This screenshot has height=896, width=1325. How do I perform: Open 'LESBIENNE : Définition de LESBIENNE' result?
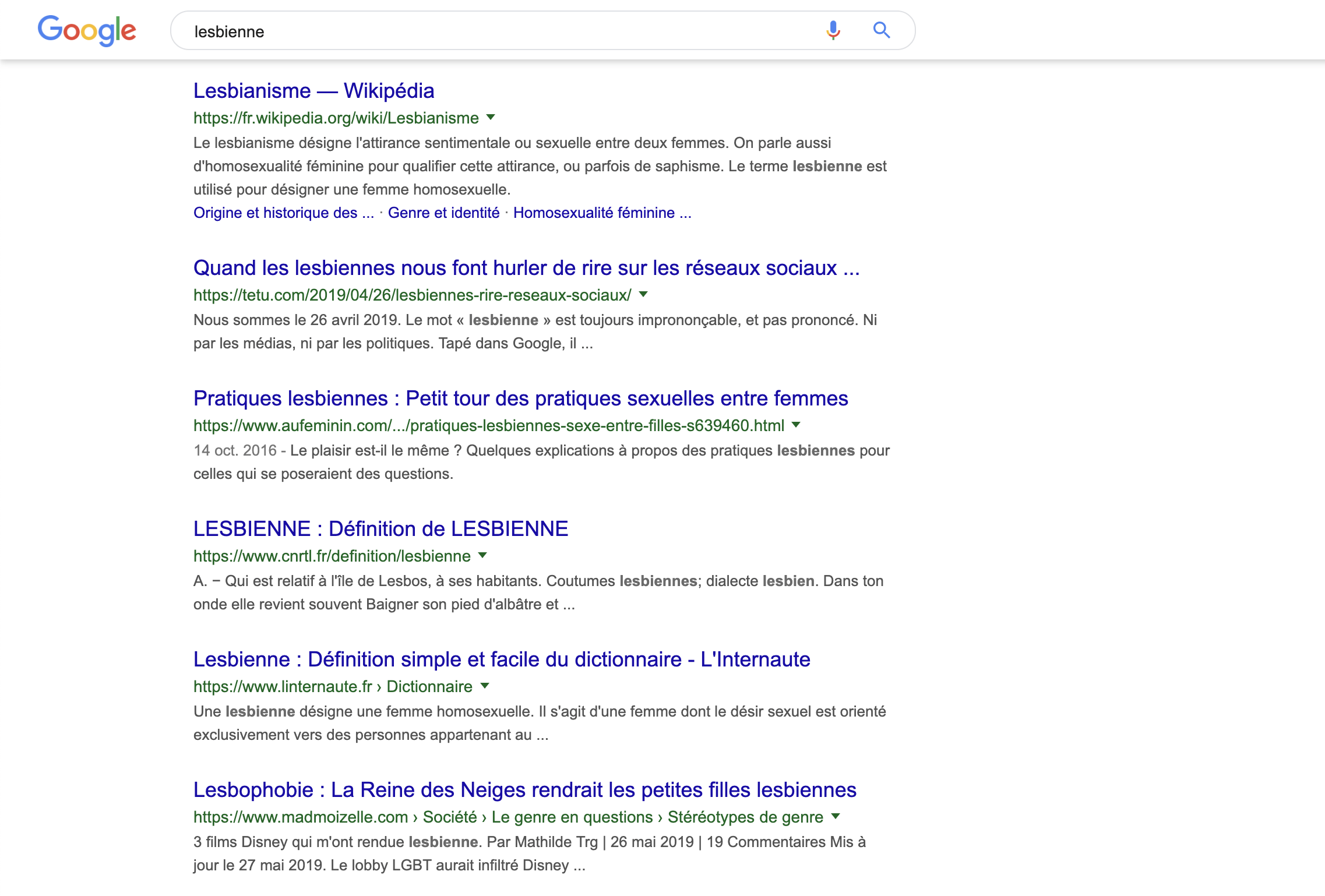coord(380,529)
